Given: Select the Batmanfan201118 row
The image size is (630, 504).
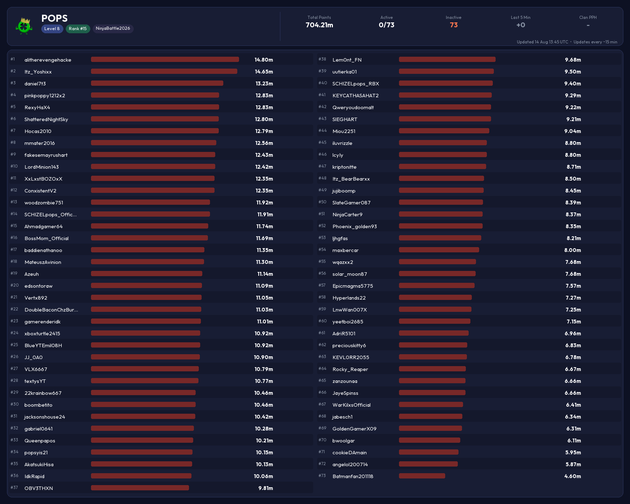Looking at the screenshot, I should click(469, 476).
